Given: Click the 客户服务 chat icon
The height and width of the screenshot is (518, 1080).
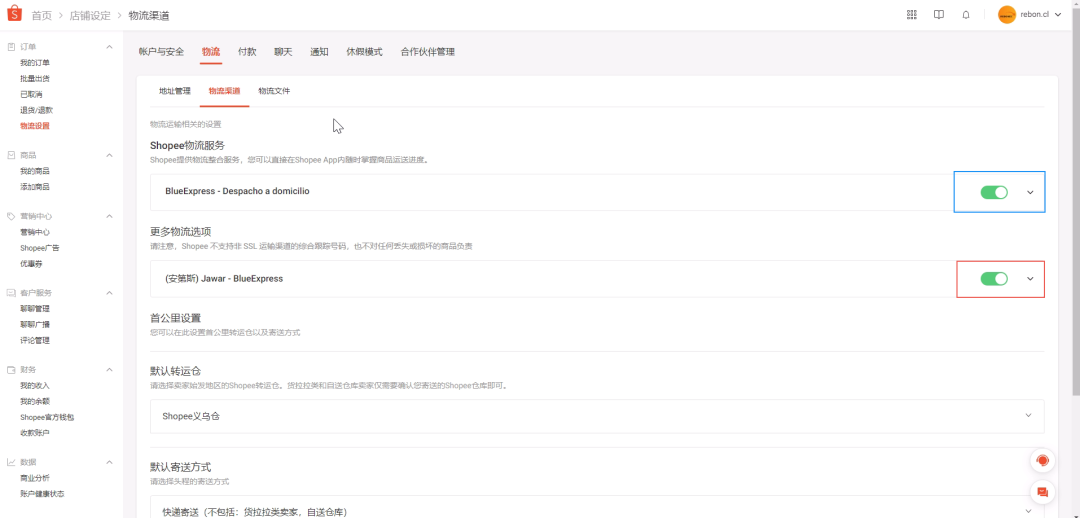Looking at the screenshot, I should 11,293.
